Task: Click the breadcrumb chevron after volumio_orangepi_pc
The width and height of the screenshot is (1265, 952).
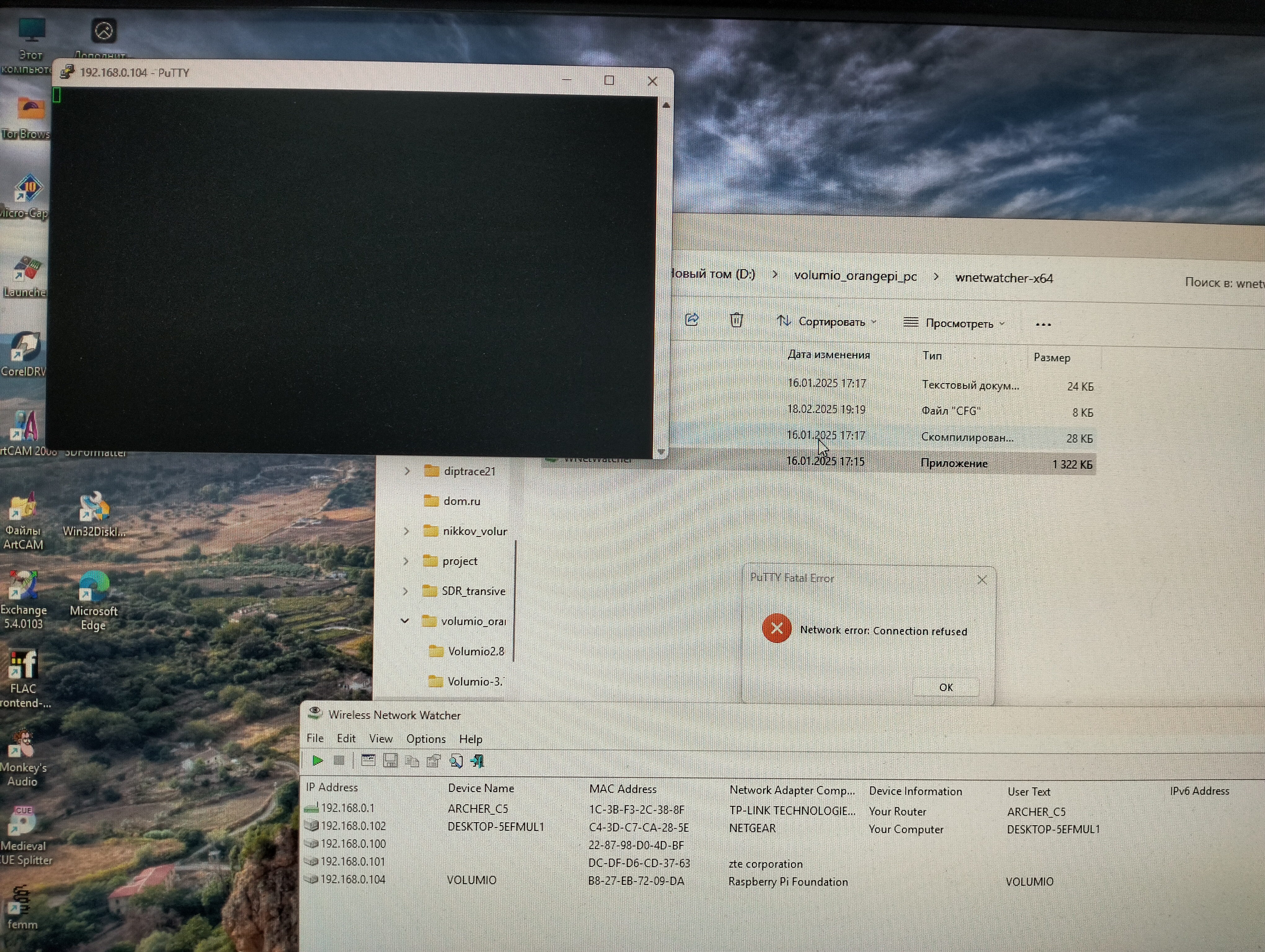Action: click(x=936, y=276)
